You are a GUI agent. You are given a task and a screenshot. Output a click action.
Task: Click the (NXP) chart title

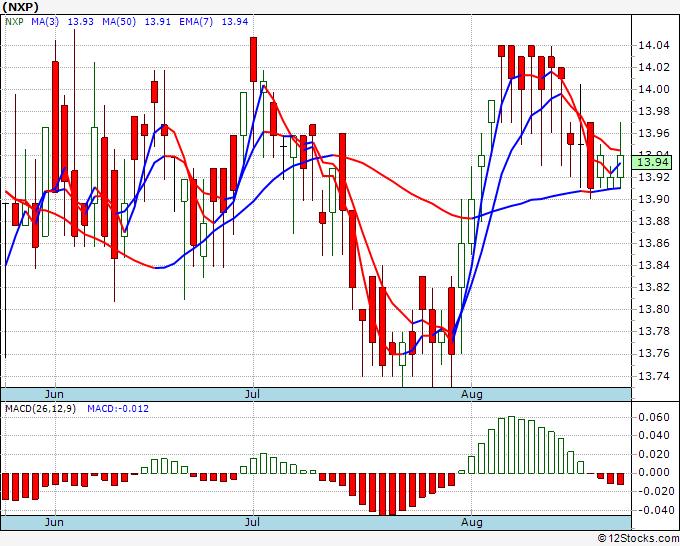tap(20, 7)
